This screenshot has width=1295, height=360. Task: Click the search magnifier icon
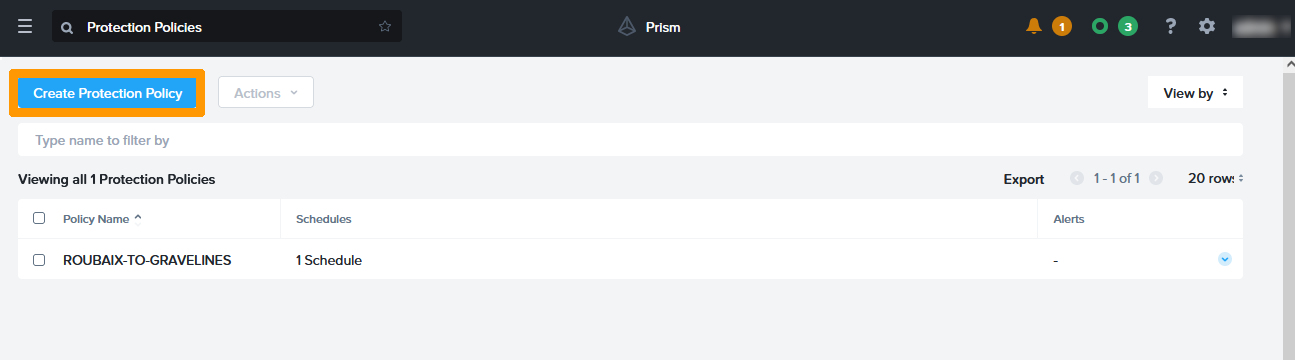[x=67, y=28]
